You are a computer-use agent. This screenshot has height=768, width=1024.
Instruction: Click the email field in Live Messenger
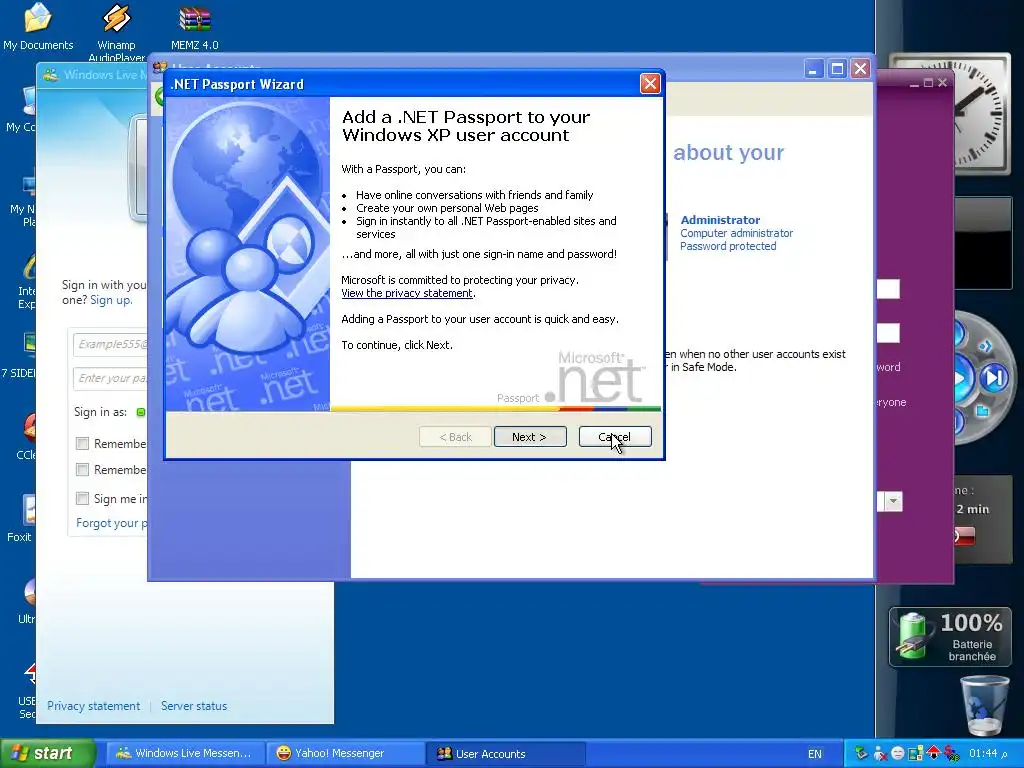[x=110, y=344]
